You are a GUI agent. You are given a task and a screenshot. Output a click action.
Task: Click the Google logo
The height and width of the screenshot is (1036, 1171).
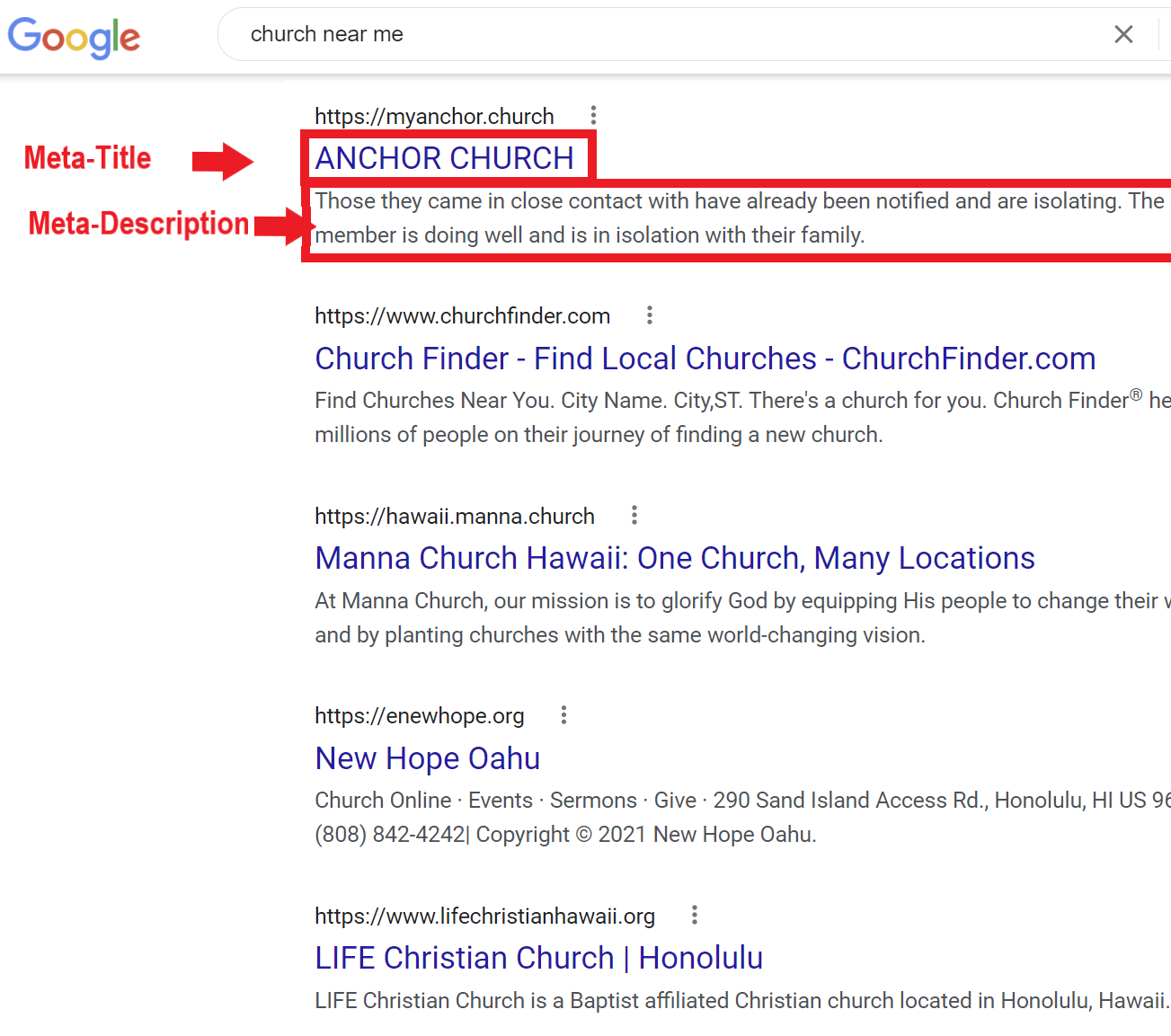[x=74, y=37]
